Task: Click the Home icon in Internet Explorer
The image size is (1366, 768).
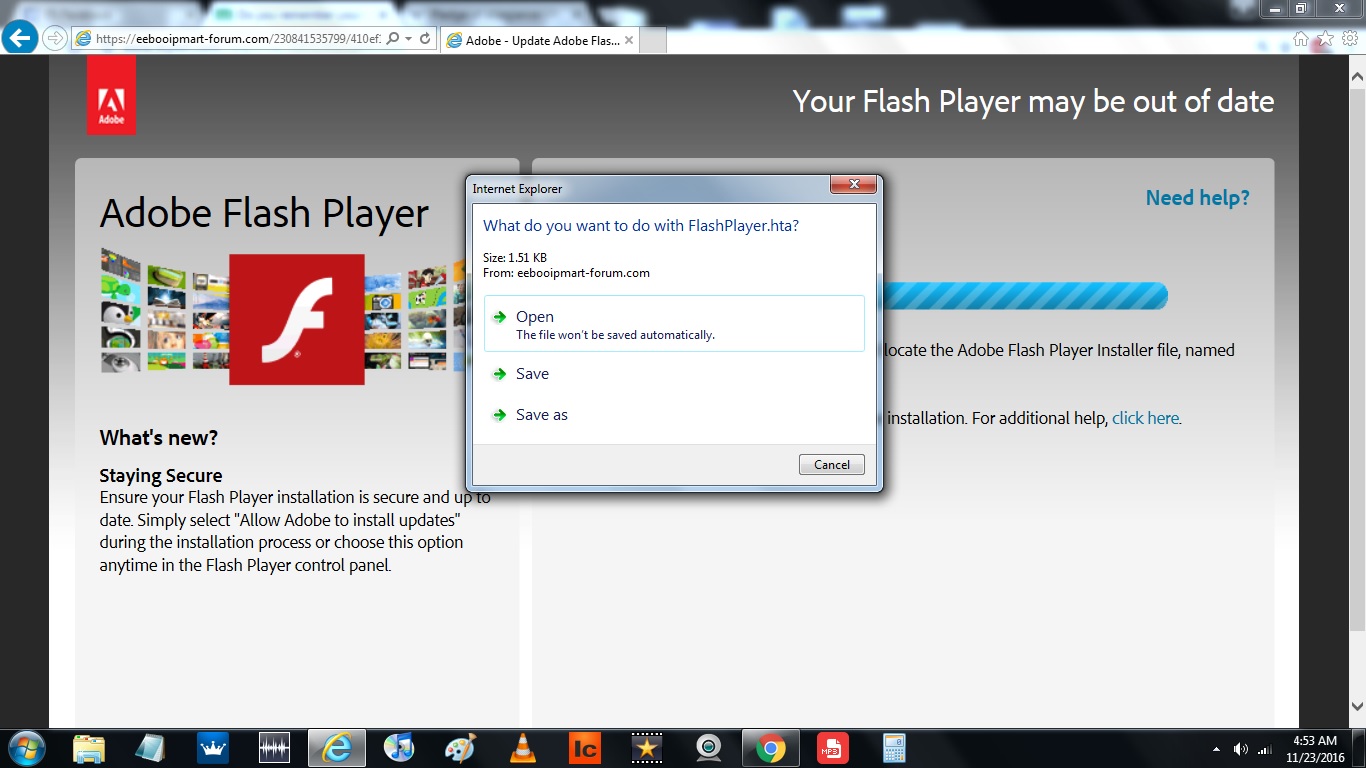Action: click(1300, 38)
